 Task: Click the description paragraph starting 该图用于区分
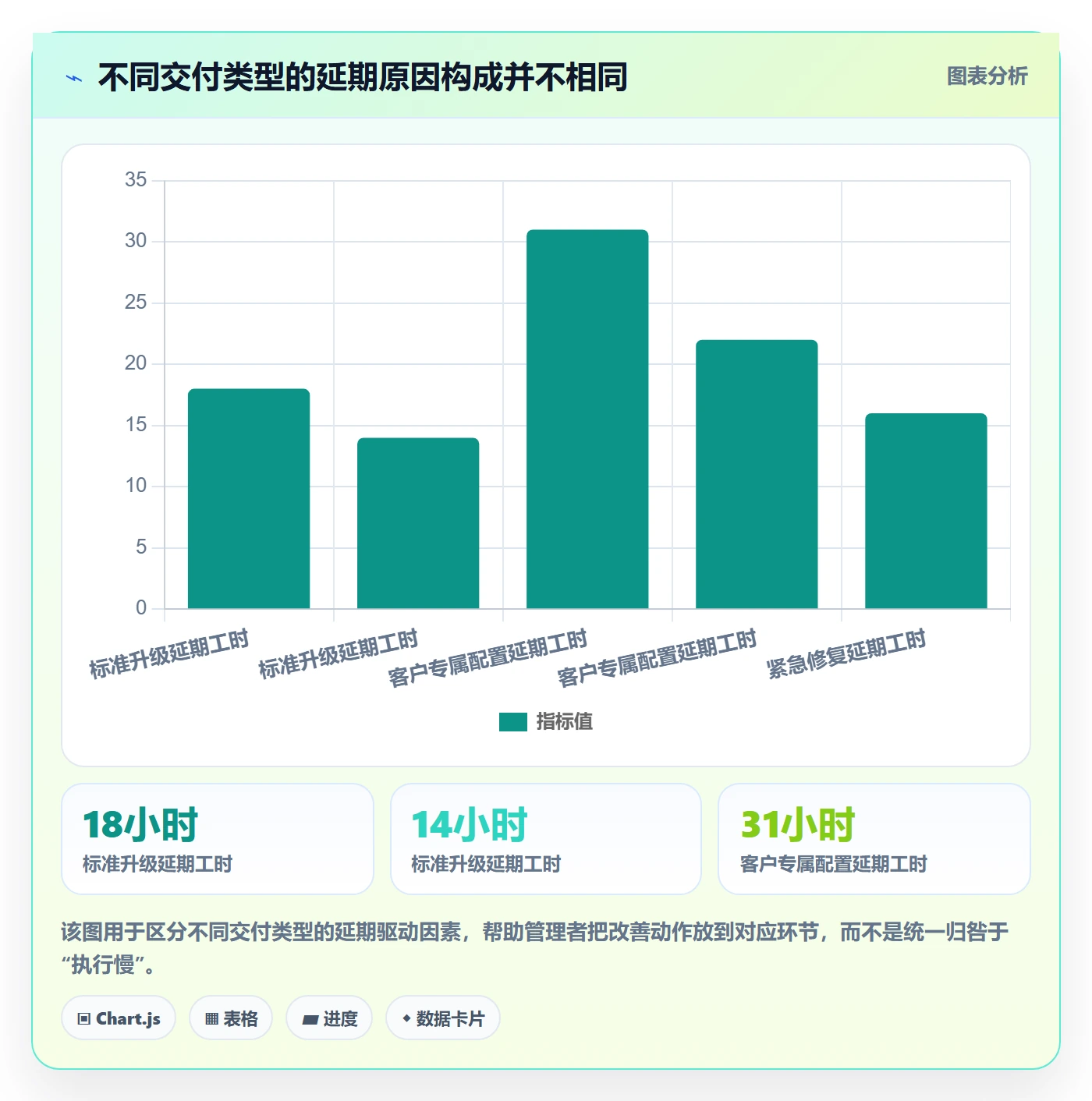pos(535,948)
